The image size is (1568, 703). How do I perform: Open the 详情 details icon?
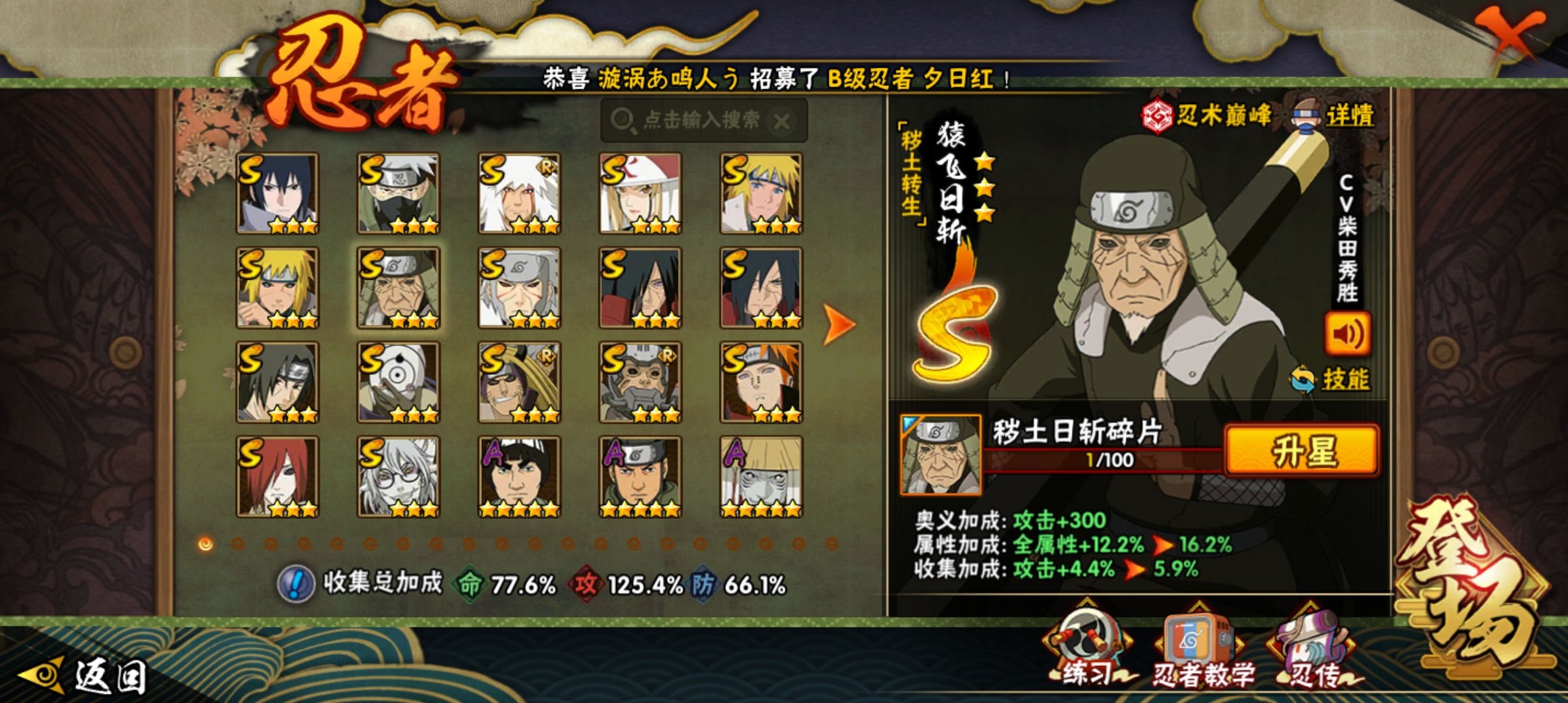click(1308, 115)
